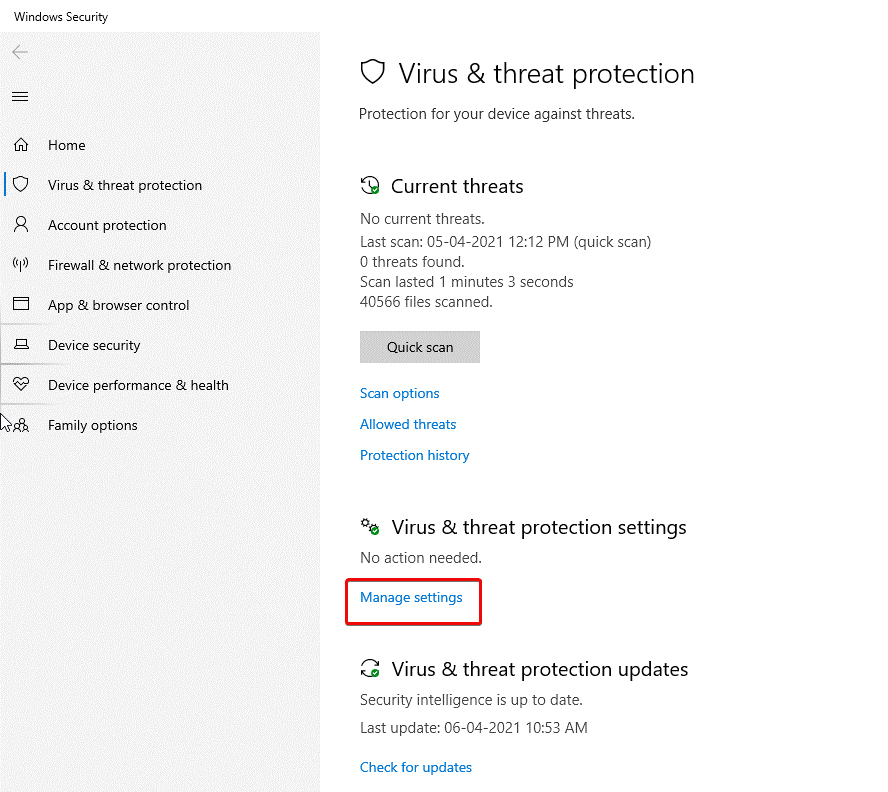888x792 pixels.
Task: Click the Virus & threat protection shield icon
Action: (21, 185)
